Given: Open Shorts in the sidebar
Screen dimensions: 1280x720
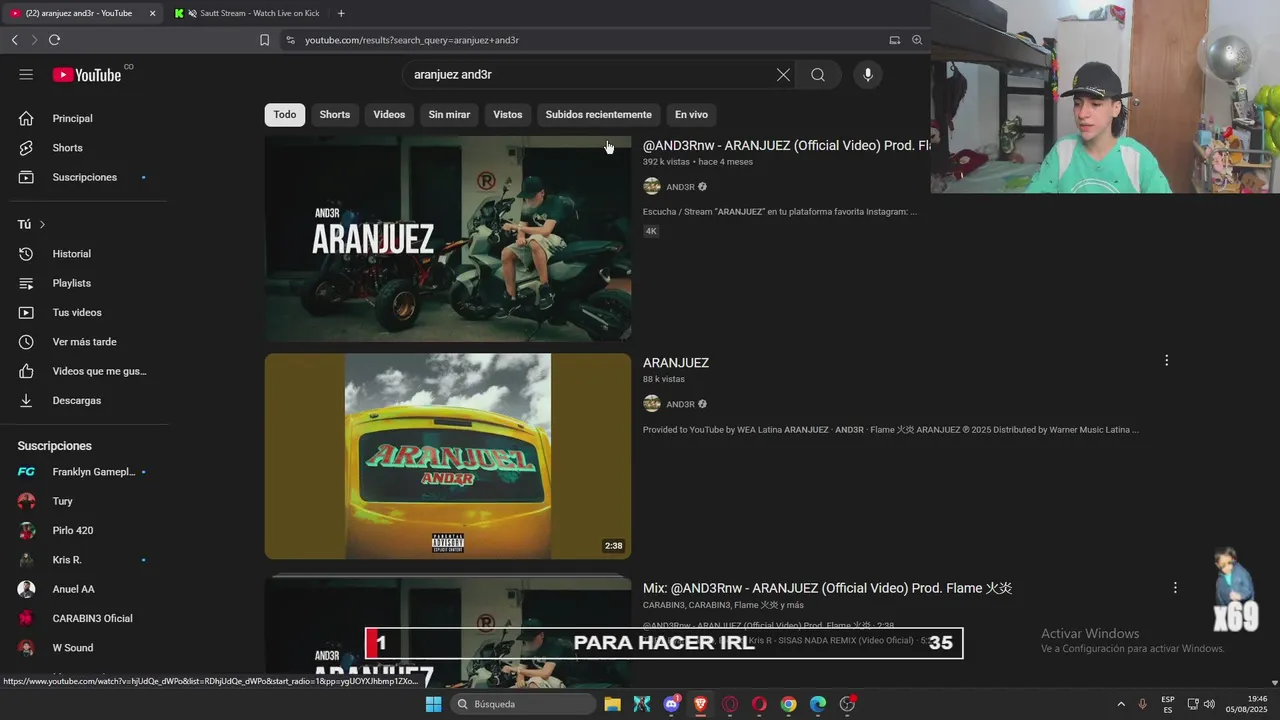Looking at the screenshot, I should point(84,148).
